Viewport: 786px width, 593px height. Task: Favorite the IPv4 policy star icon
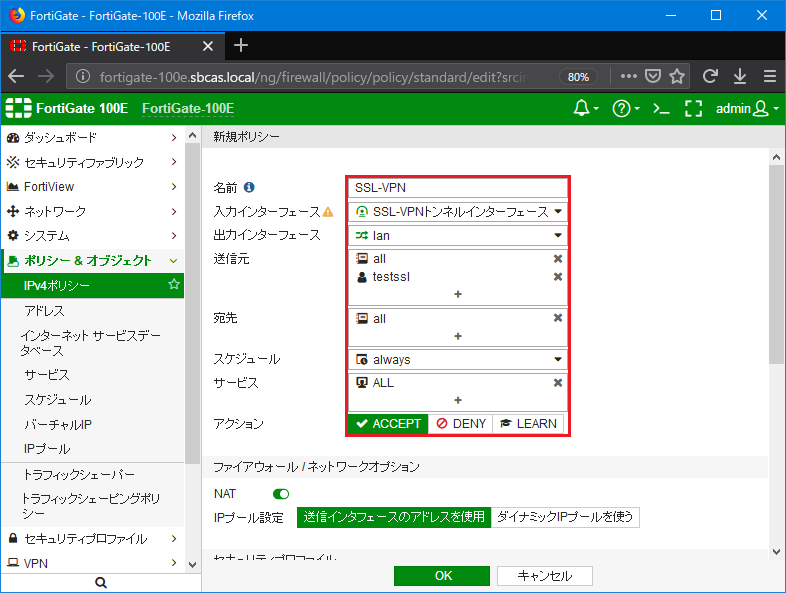pos(174,285)
